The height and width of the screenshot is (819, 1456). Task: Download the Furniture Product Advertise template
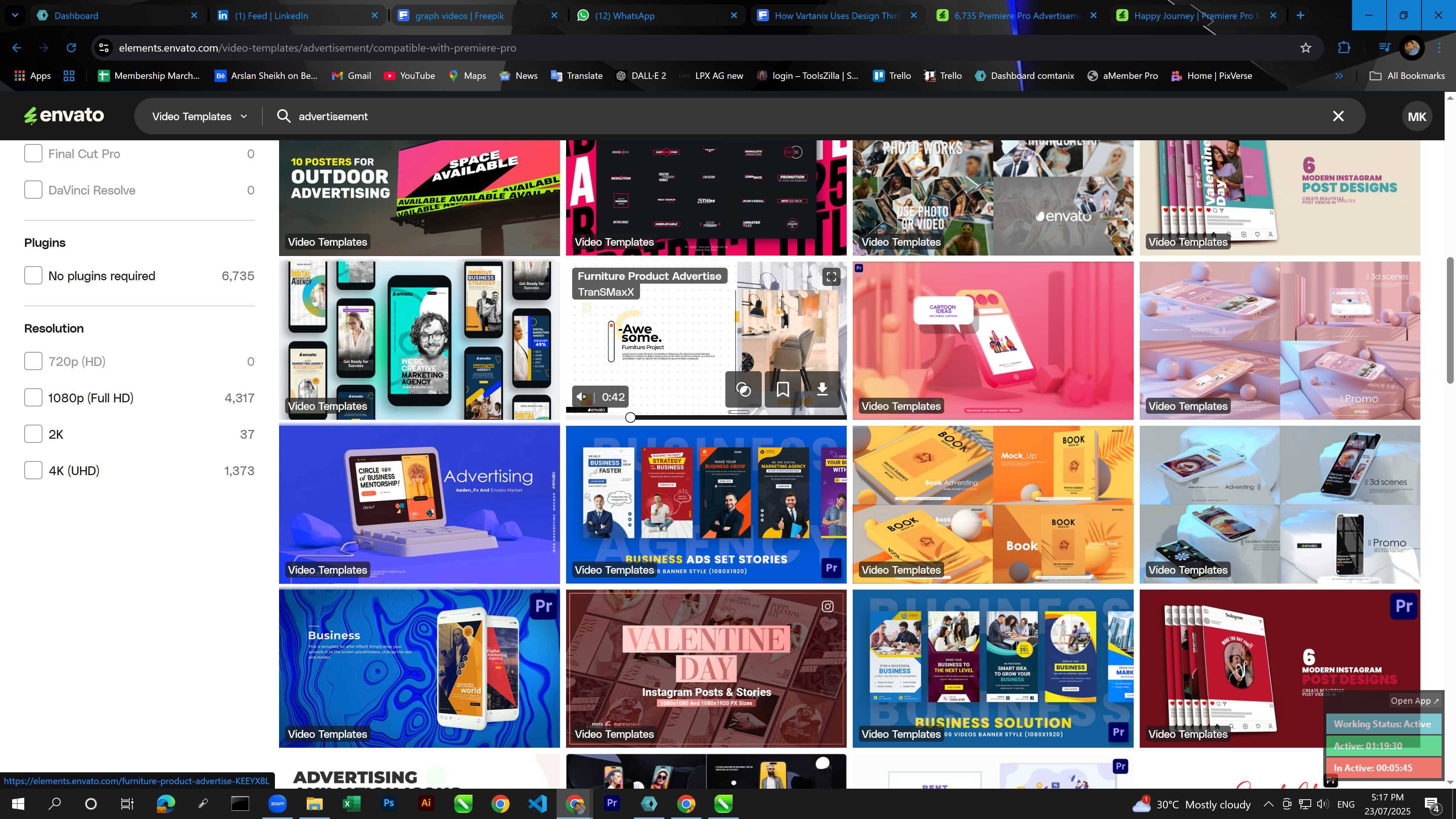coord(822,389)
